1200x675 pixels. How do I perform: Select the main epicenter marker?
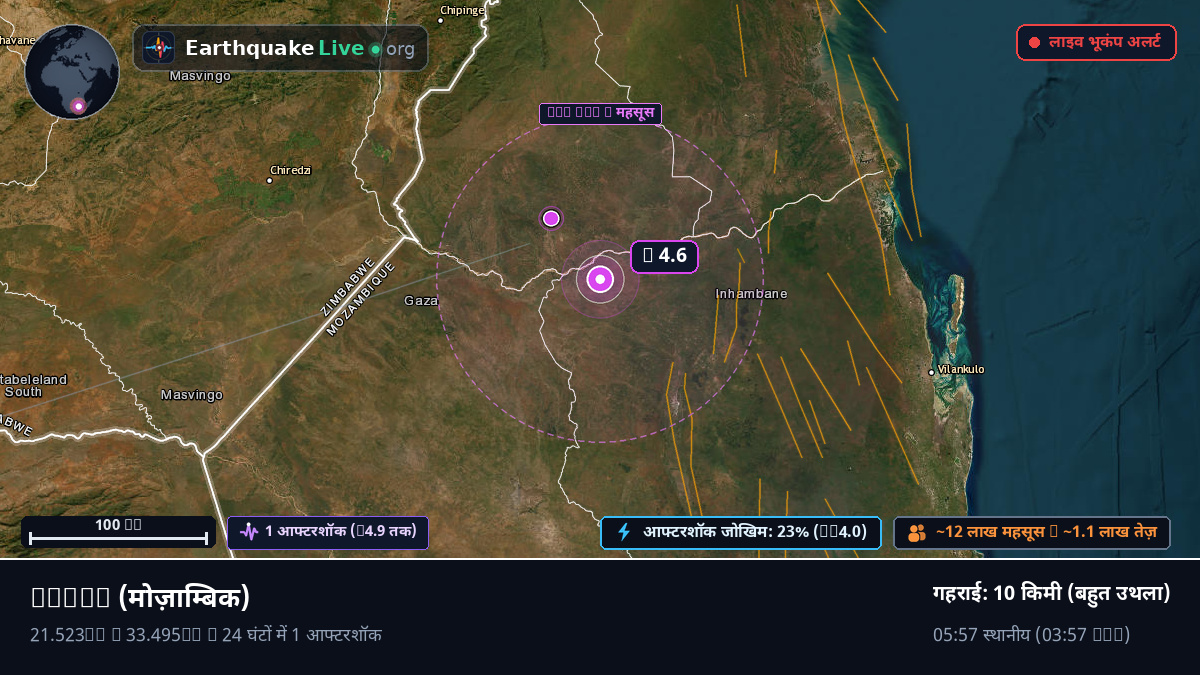point(600,279)
